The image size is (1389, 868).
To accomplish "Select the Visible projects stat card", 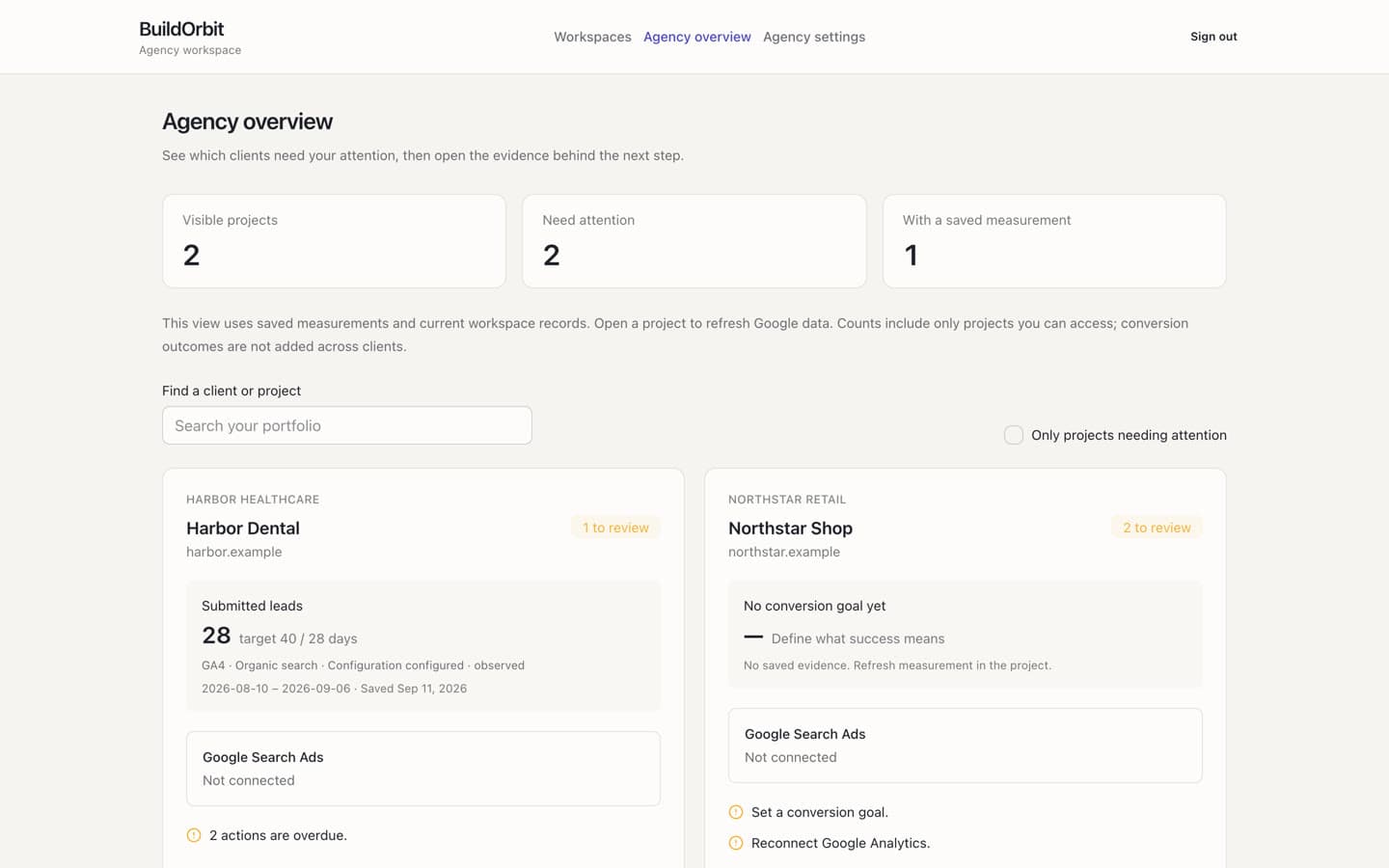I will (x=334, y=241).
